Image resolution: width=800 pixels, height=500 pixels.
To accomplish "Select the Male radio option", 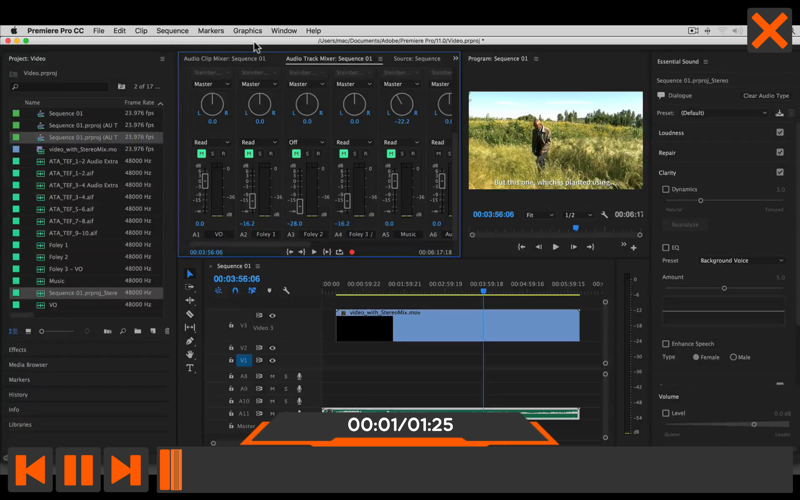I will click(733, 357).
